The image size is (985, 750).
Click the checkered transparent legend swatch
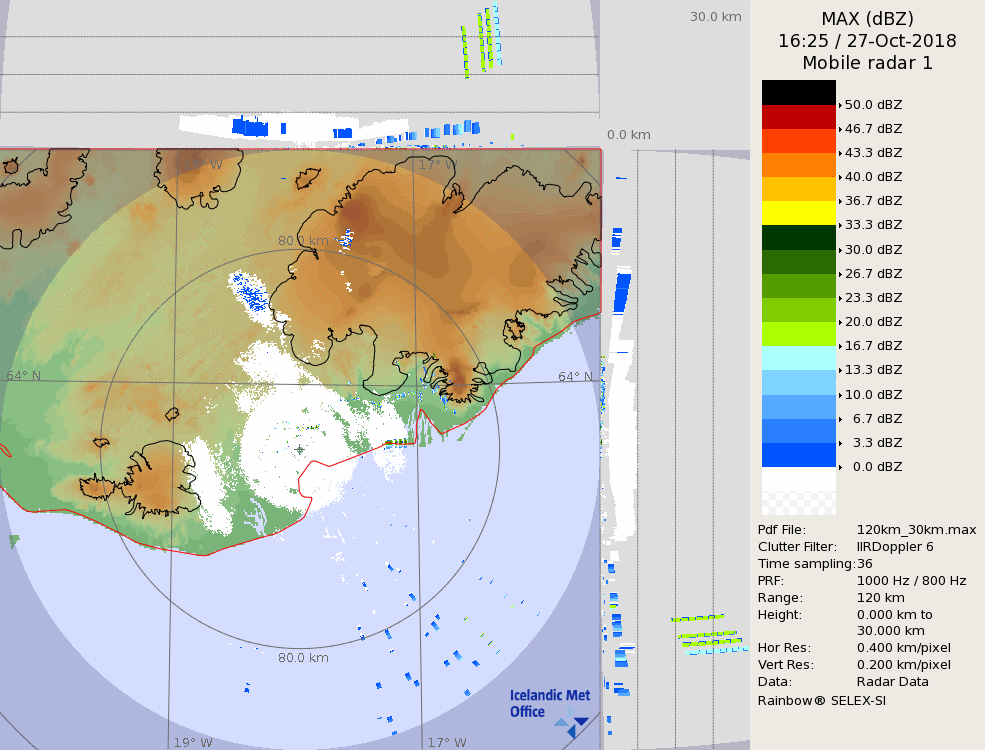coord(798,491)
